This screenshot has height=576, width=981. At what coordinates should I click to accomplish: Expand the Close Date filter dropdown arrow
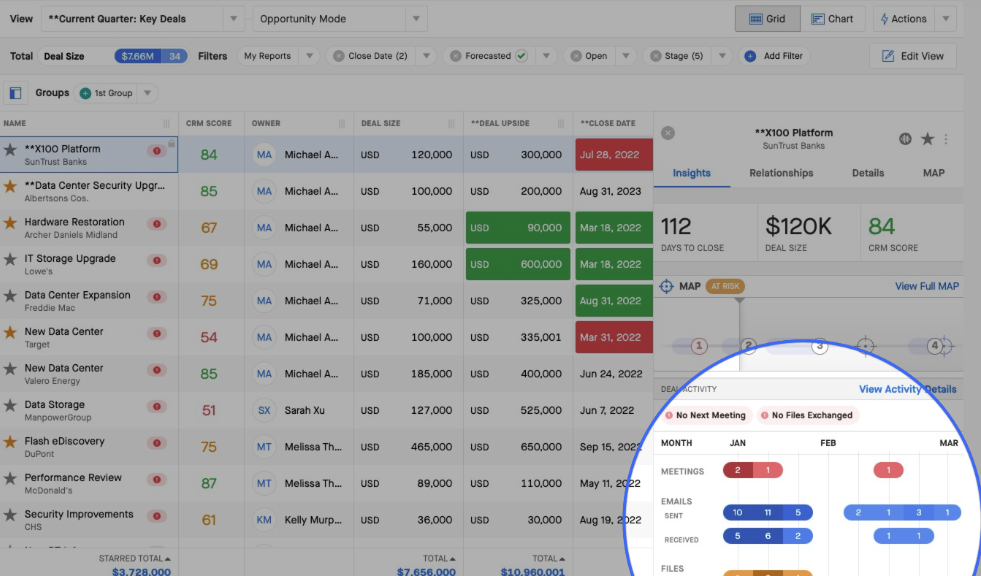[426, 56]
